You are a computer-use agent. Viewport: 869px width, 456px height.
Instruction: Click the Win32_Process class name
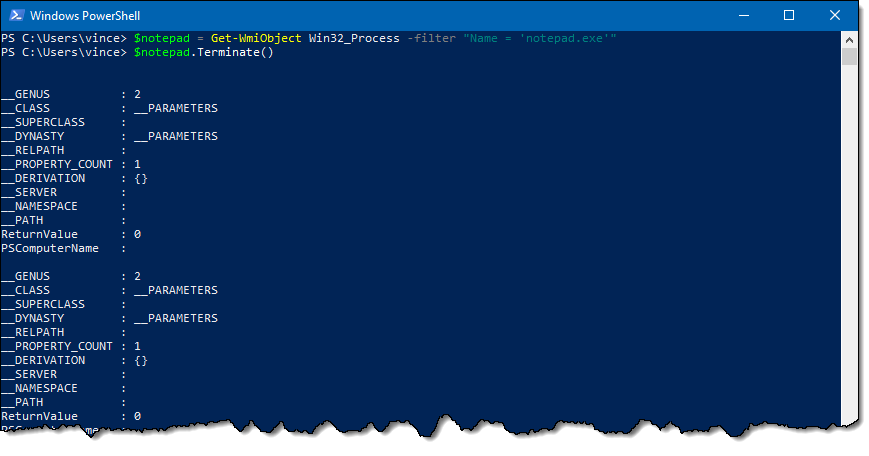[354, 38]
